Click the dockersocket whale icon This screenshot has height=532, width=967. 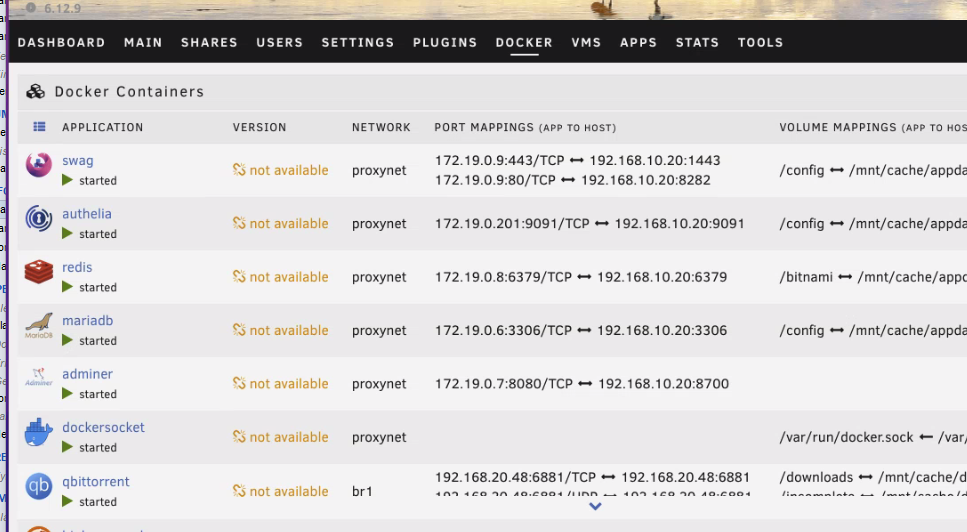pyautogui.click(x=38, y=432)
